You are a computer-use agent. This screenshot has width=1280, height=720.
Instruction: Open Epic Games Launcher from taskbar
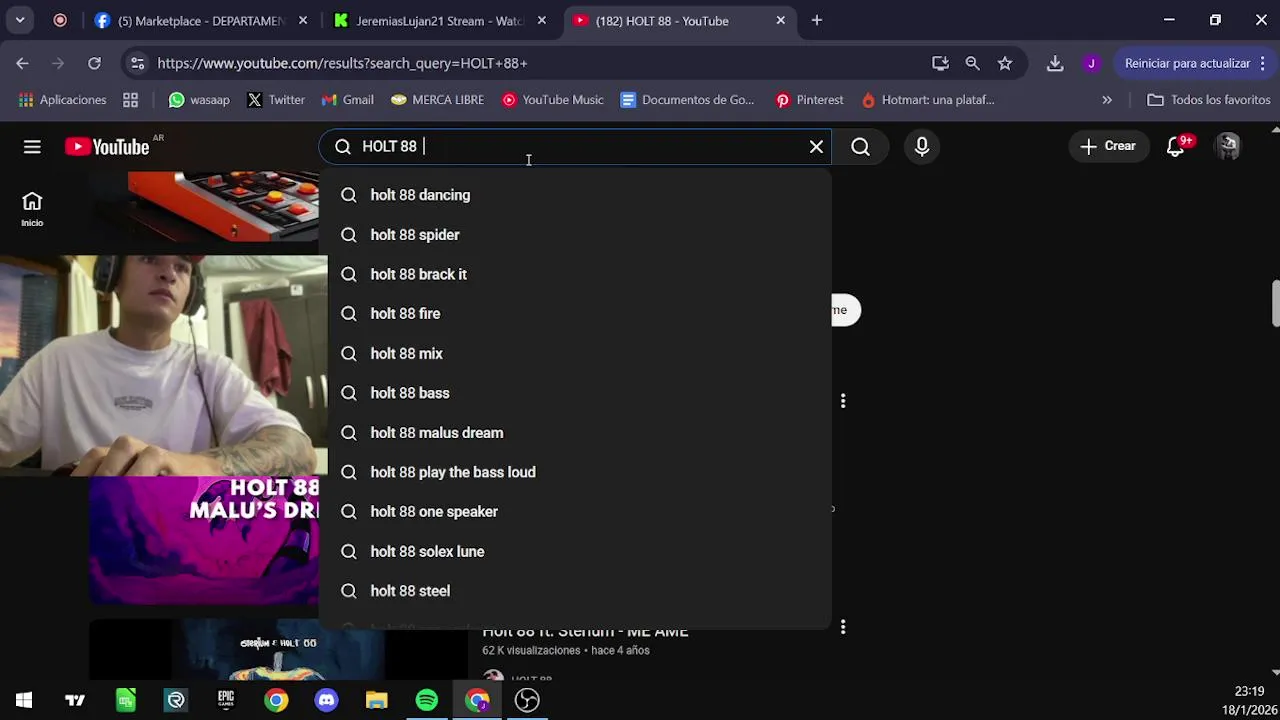[226, 700]
